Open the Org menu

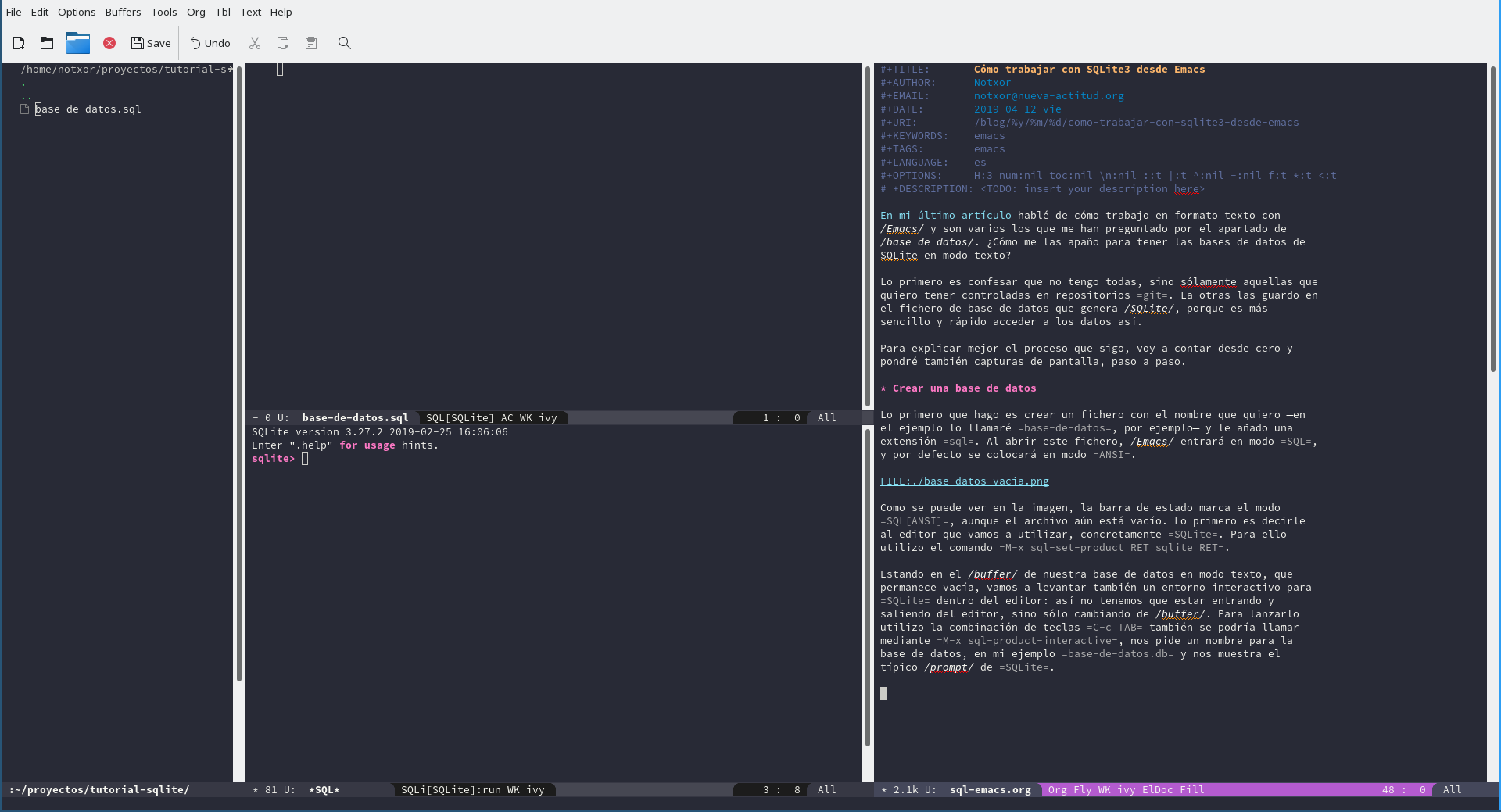click(196, 12)
